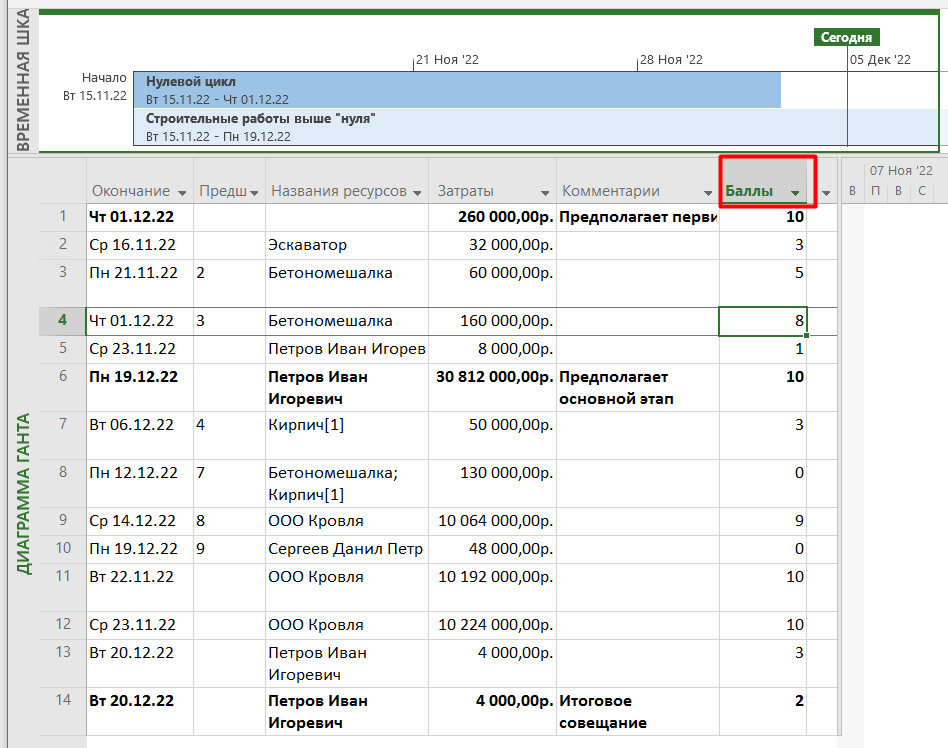Open the Названия ресурсов column filter dropdown
The height and width of the screenshot is (748, 948).
(417, 193)
